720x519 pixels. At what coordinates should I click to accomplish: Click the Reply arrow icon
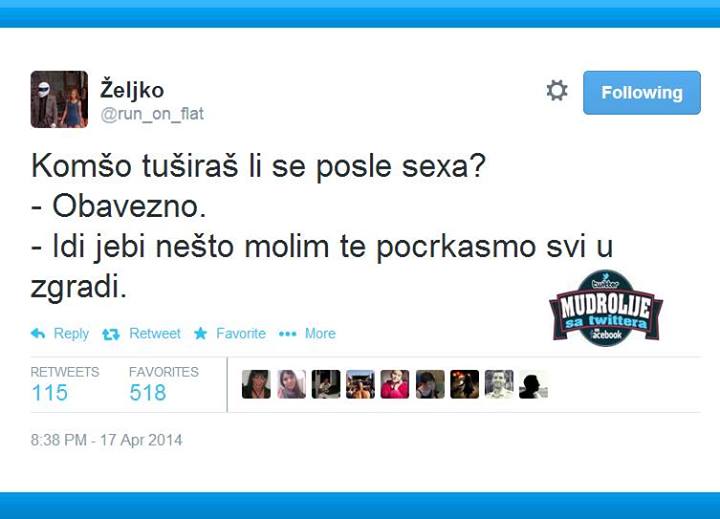38,333
